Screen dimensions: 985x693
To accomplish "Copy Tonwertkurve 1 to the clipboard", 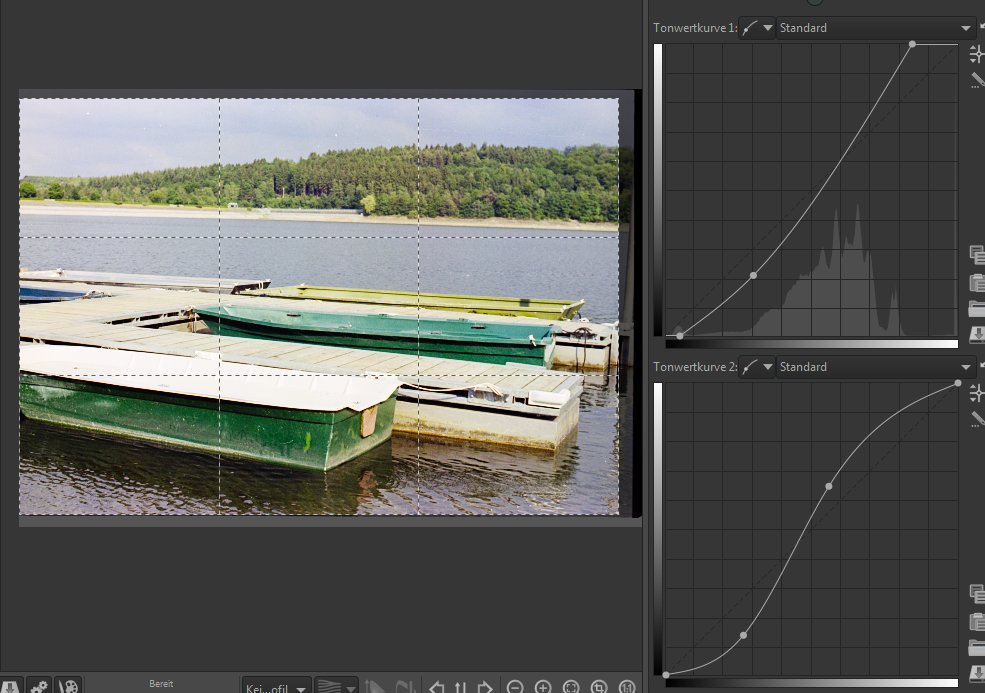I will coord(977,255).
